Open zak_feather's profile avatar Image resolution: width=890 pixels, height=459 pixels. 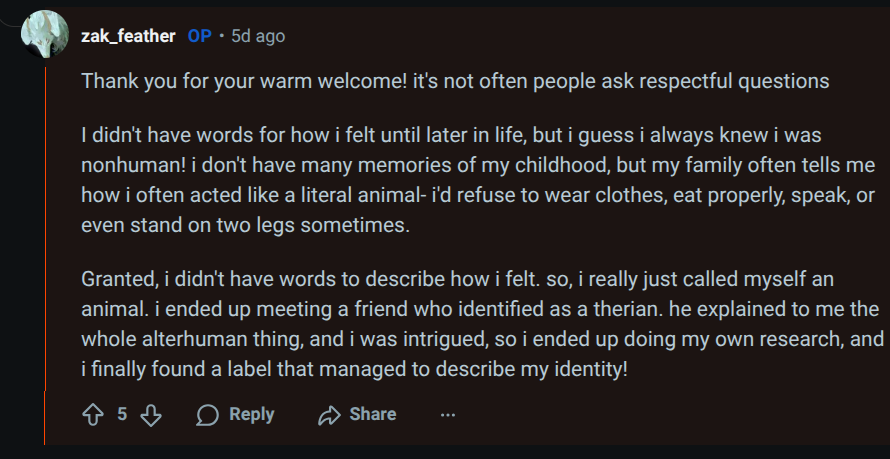tap(45, 36)
